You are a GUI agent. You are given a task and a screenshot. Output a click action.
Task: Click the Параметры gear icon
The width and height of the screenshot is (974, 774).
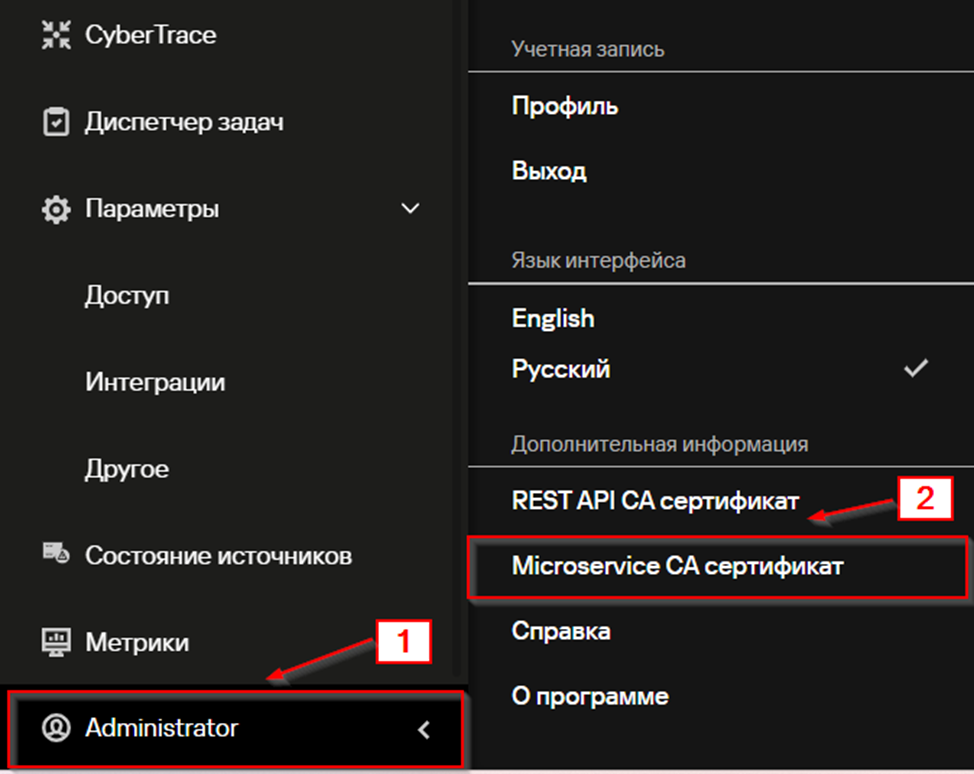click(56, 210)
